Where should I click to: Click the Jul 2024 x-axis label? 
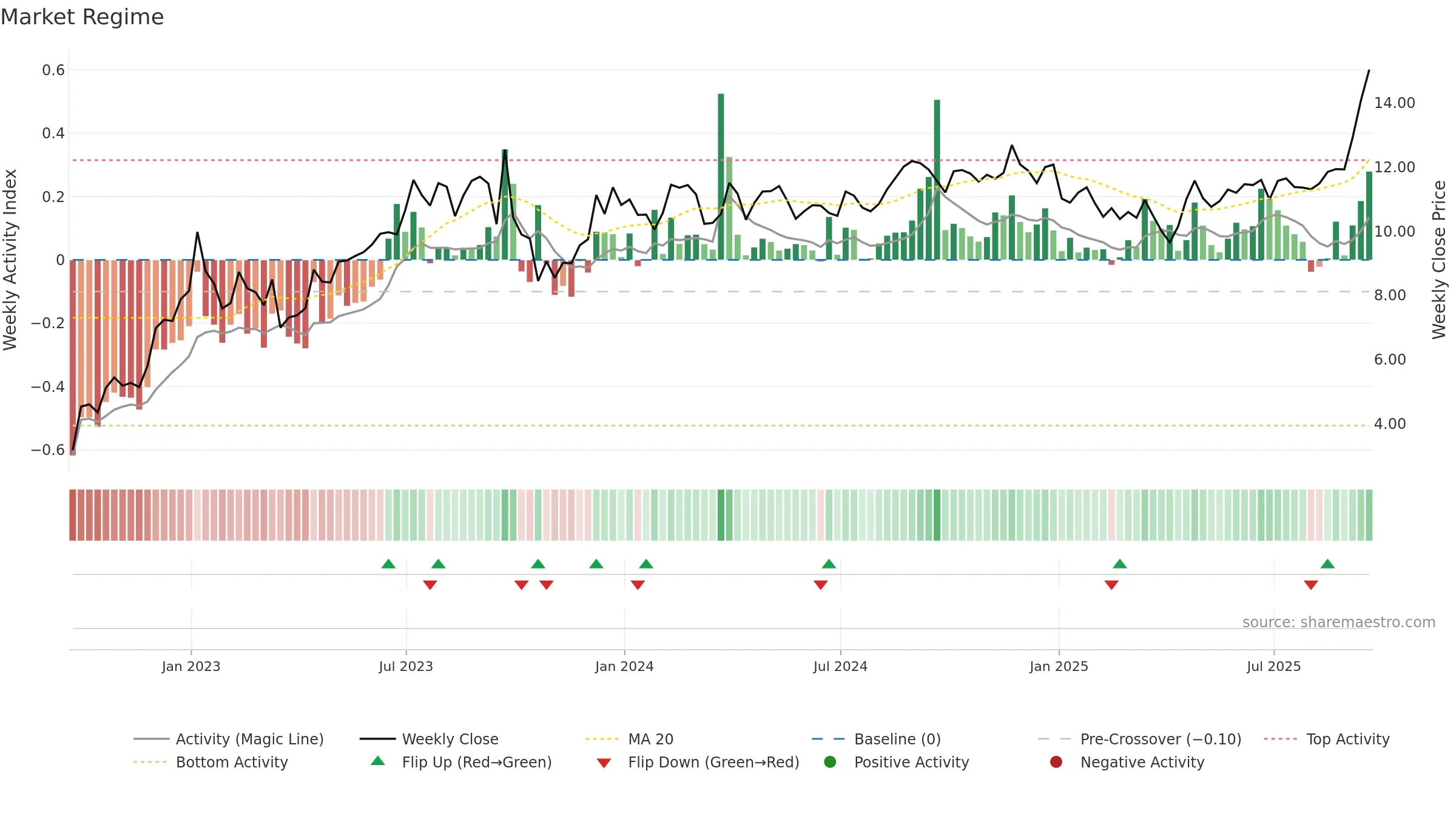[840, 667]
